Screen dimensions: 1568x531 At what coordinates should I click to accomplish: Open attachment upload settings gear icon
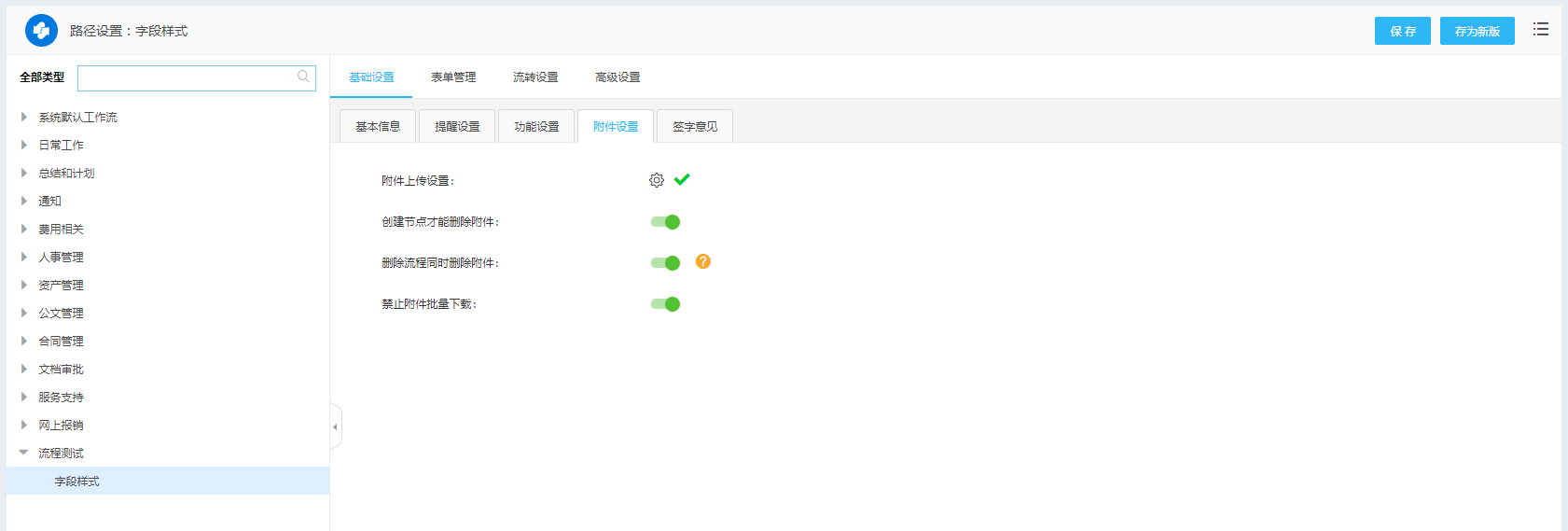click(x=657, y=180)
